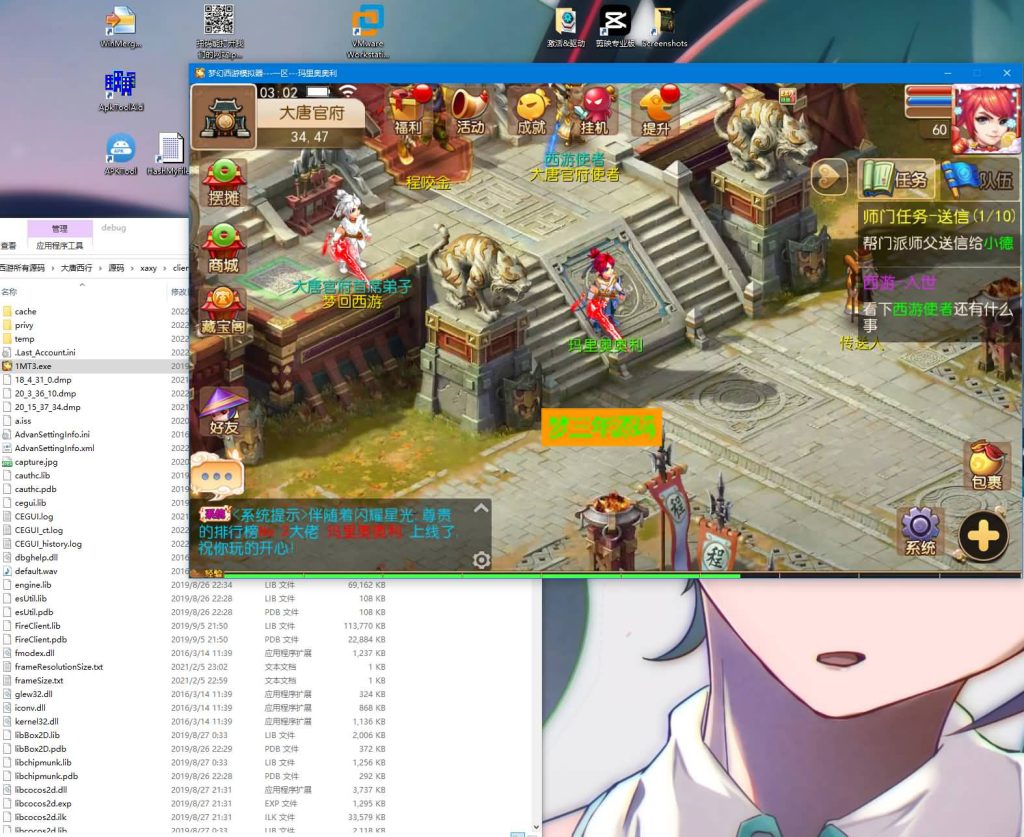Open the 师门任务-送信 quest entry
The image size is (1024, 837).
pyautogui.click(x=938, y=216)
